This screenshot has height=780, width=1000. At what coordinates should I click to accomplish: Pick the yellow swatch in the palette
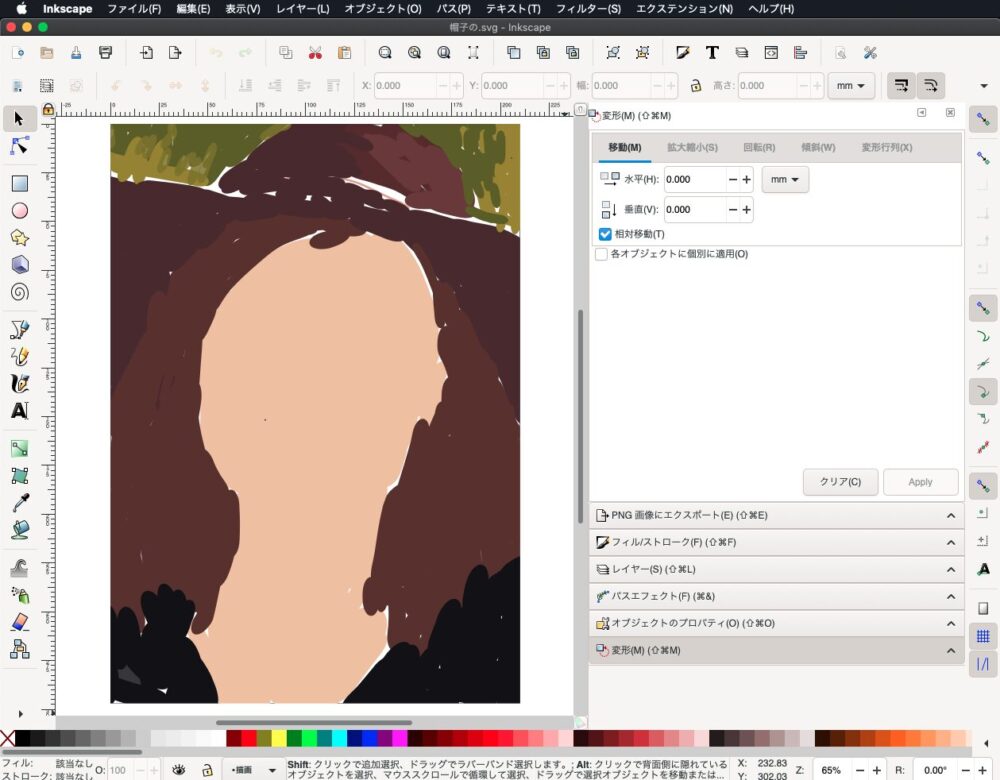(279, 739)
